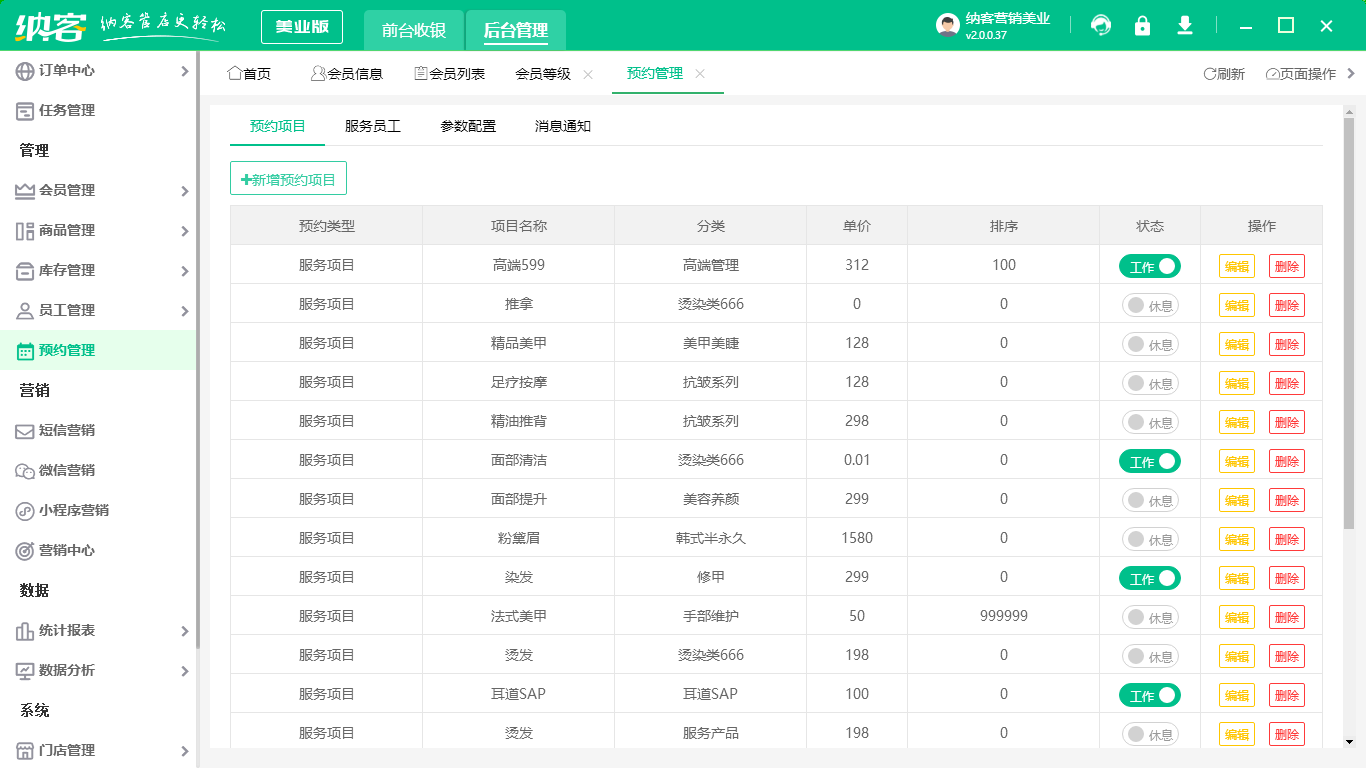Click 编辑 on the 精品美甲 row

(x=1236, y=343)
